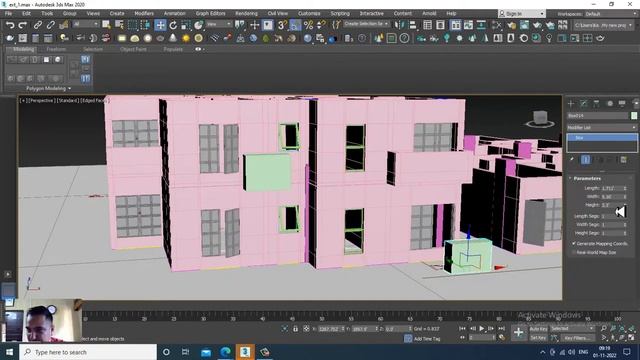The width and height of the screenshot is (640, 360).
Task: Click the Go to End playback button
Action: click(x=501, y=328)
